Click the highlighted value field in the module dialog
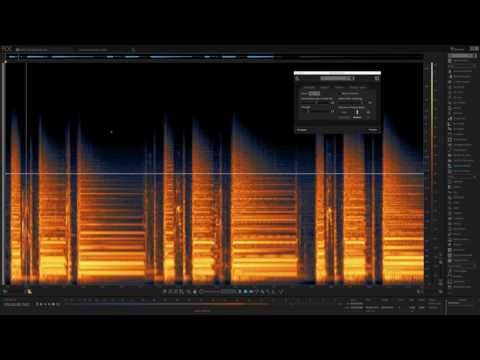 tap(314, 94)
